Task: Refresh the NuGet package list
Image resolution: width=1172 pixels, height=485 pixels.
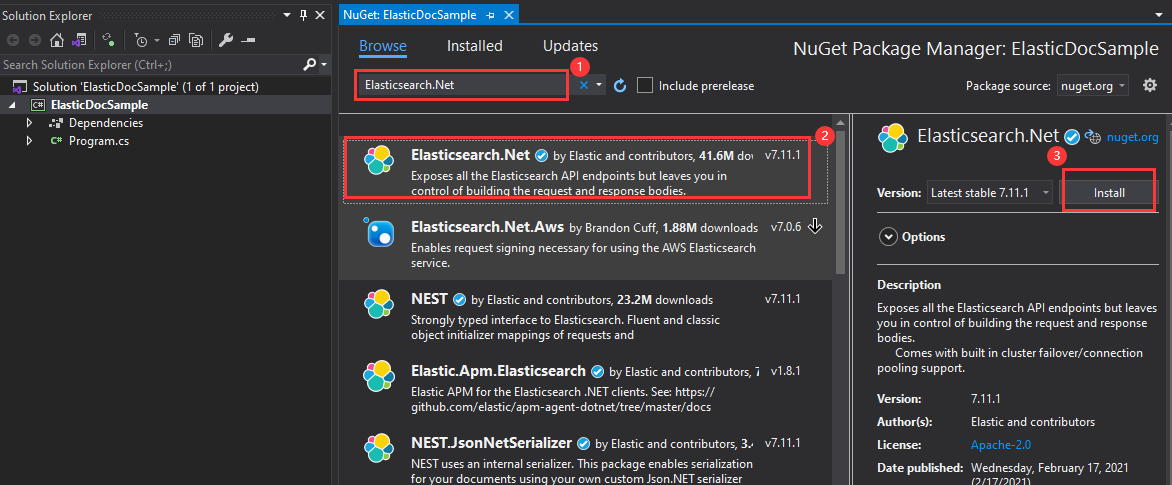Action: (620, 85)
